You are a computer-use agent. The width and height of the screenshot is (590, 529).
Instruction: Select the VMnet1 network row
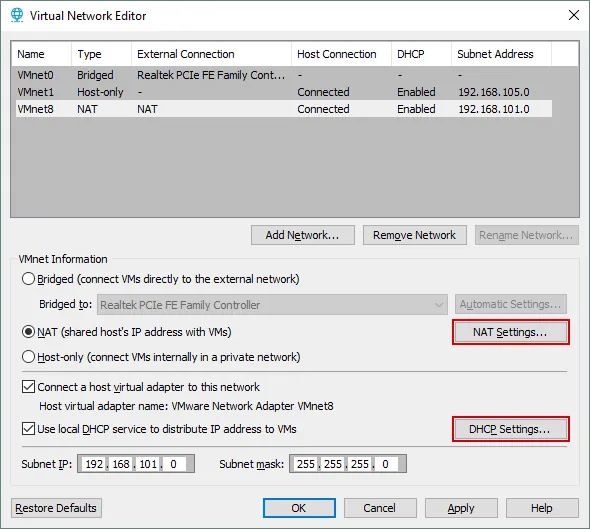pos(284,92)
